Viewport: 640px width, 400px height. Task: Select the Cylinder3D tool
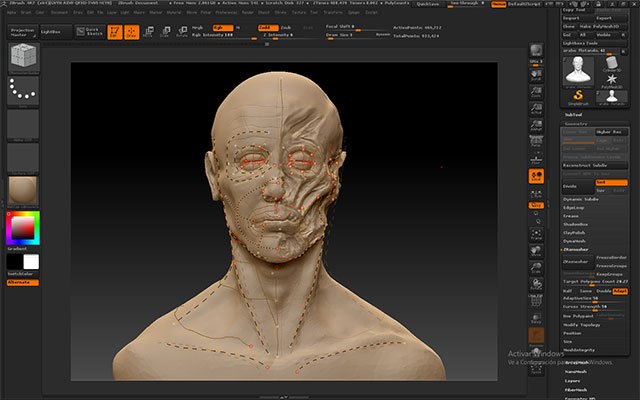(x=611, y=64)
